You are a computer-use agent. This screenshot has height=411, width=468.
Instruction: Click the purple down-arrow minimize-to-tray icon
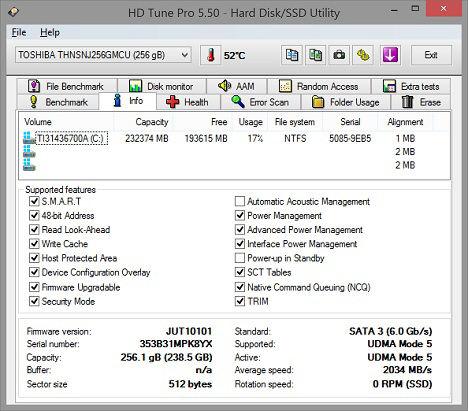tap(390, 55)
